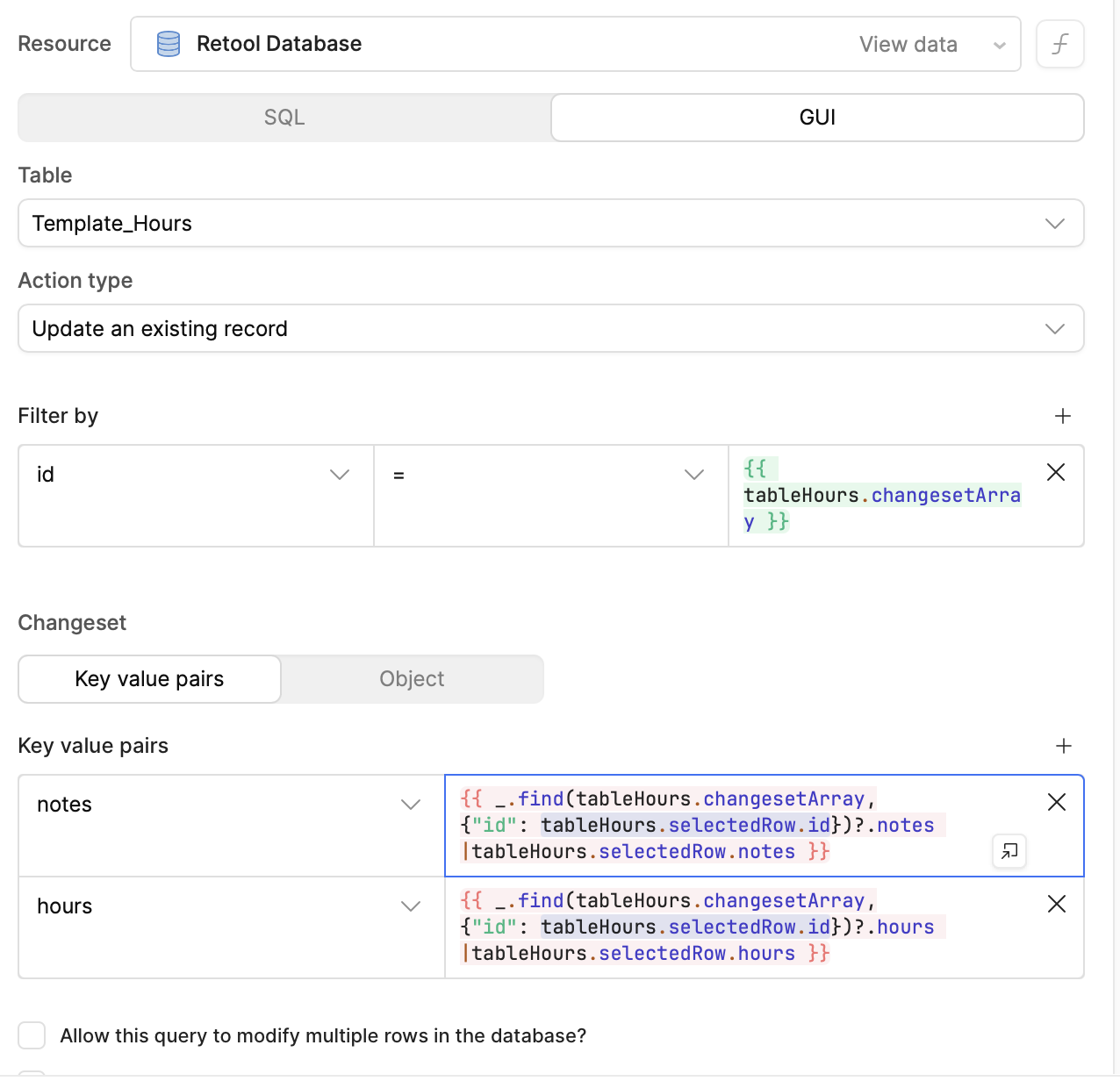Viewport: 1120px width, 1081px height.
Task: Open the id filter column dropdown
Action: (x=195, y=475)
